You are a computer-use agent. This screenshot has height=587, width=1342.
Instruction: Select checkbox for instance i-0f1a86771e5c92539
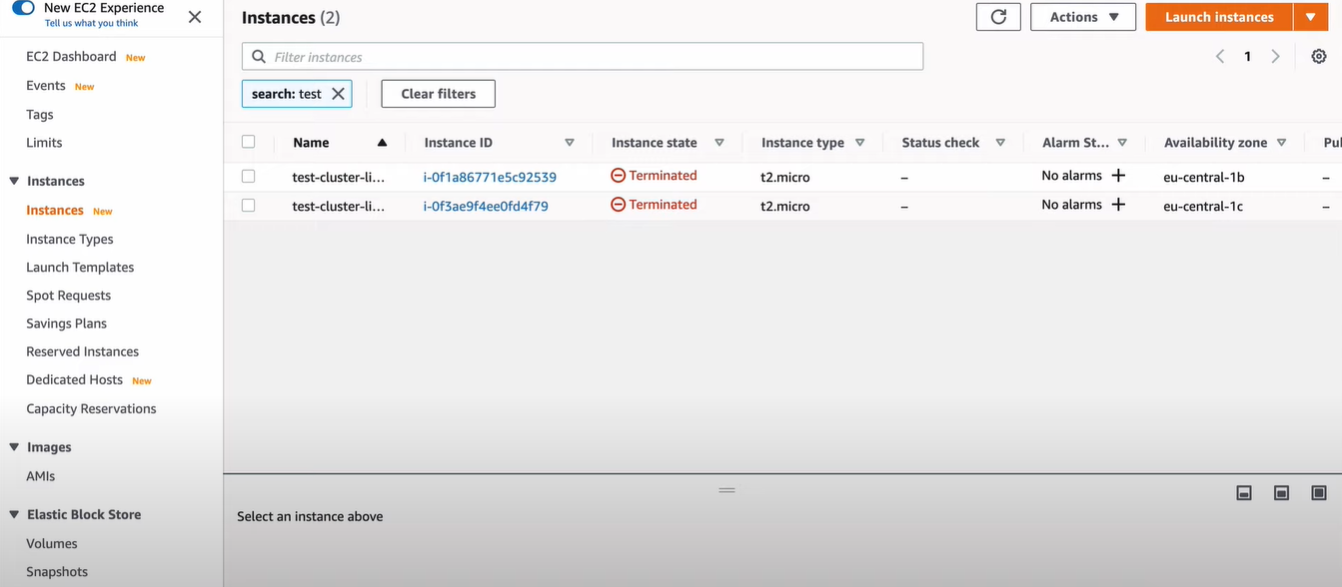pyautogui.click(x=248, y=176)
